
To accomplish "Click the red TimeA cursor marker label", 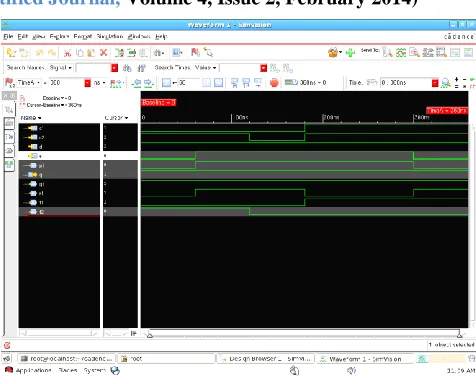I will 447,110.
